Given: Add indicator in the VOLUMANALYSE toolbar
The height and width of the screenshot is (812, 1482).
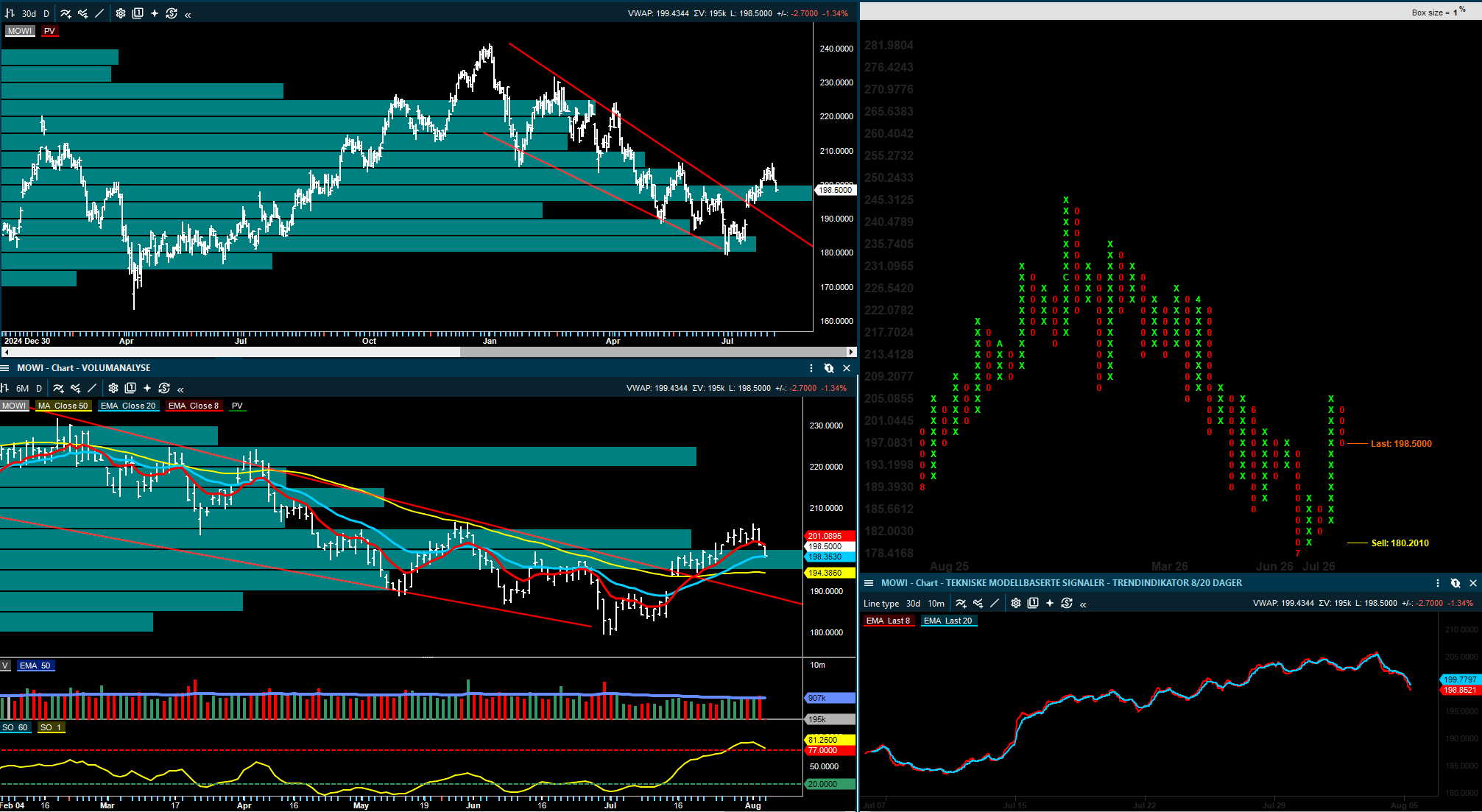Looking at the screenshot, I should [x=59, y=388].
